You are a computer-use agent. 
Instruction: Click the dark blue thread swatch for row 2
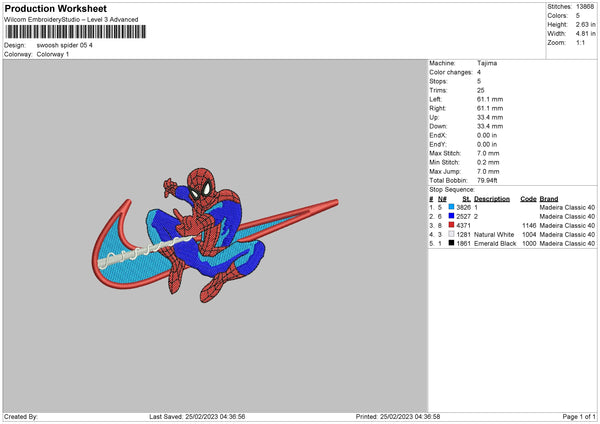pos(451,216)
